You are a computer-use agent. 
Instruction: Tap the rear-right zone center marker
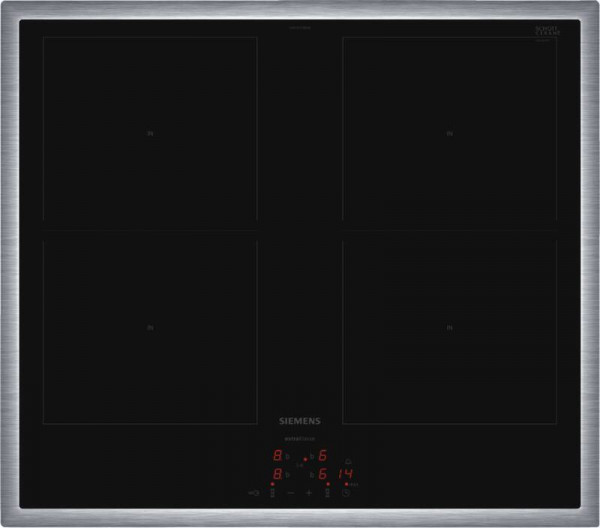tap(450, 132)
